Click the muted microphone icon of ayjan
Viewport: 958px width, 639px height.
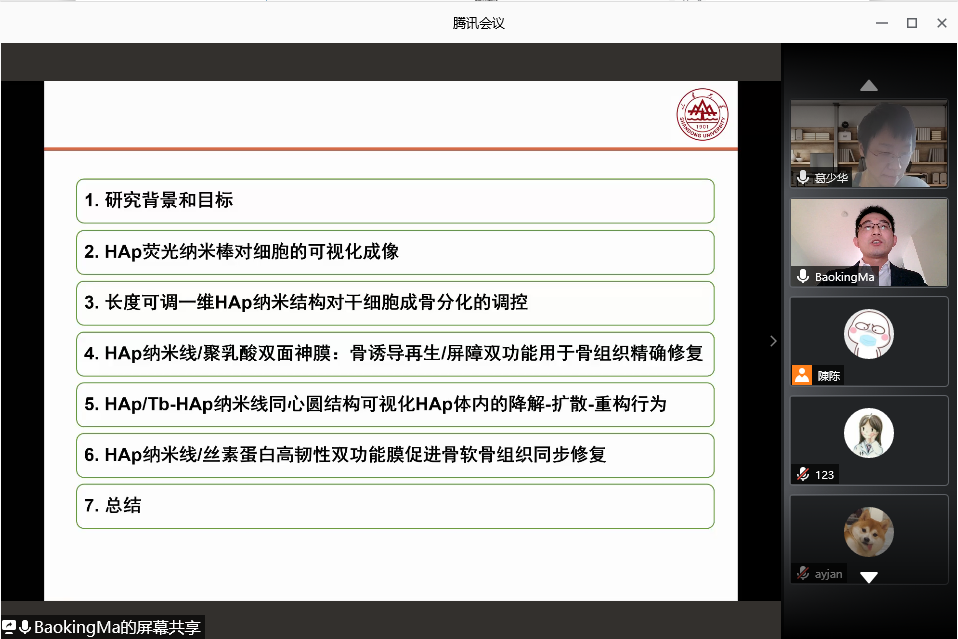tap(803, 574)
